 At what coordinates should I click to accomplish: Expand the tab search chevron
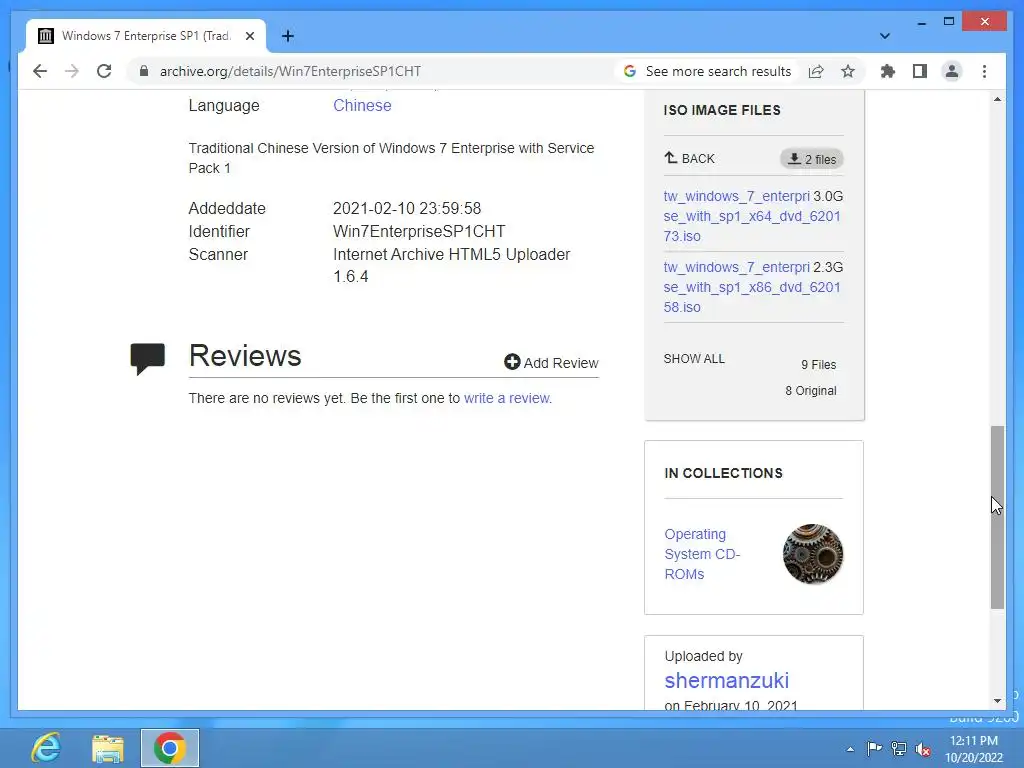click(x=885, y=36)
